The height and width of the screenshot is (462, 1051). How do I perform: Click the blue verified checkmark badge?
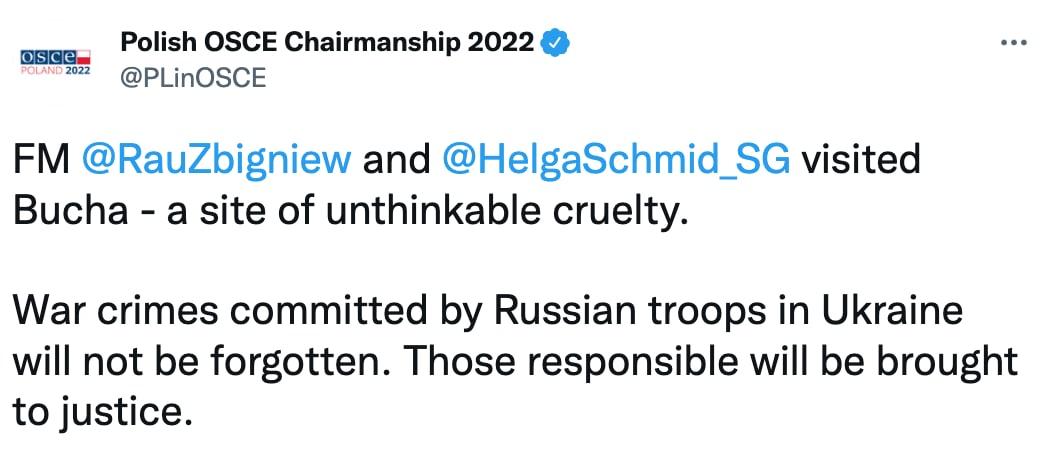coord(556,43)
